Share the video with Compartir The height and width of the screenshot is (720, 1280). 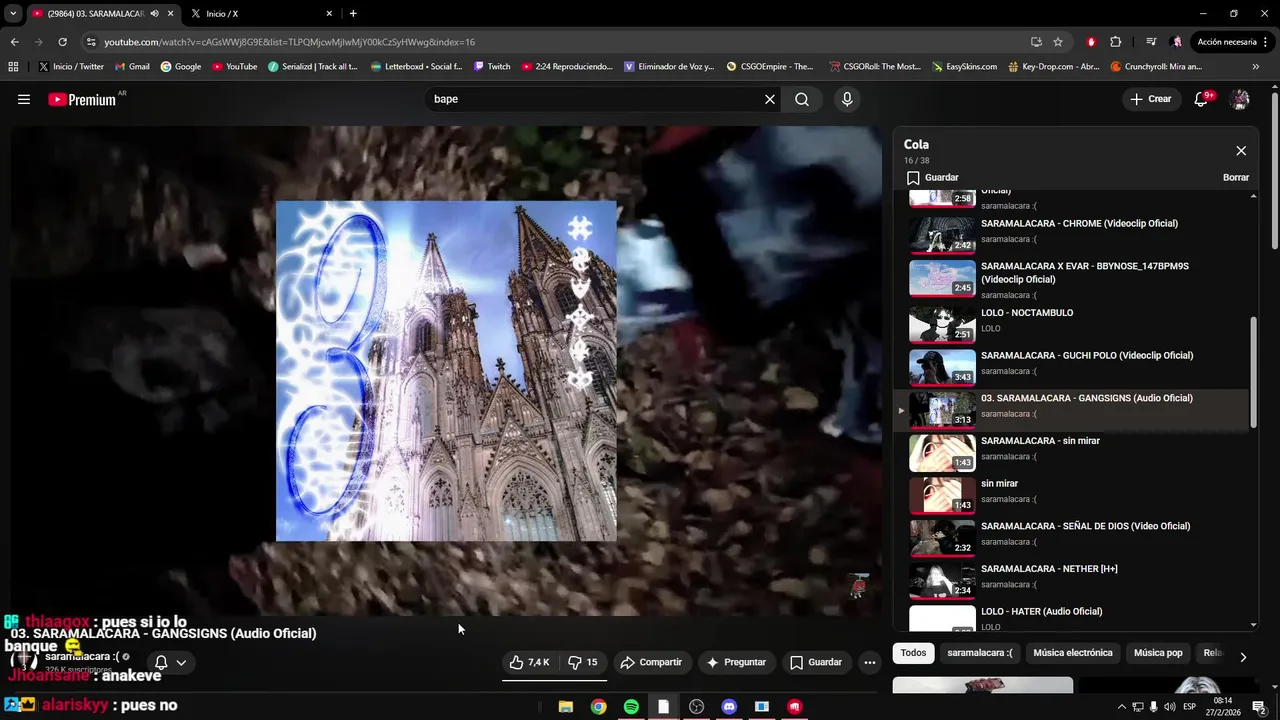coord(651,662)
